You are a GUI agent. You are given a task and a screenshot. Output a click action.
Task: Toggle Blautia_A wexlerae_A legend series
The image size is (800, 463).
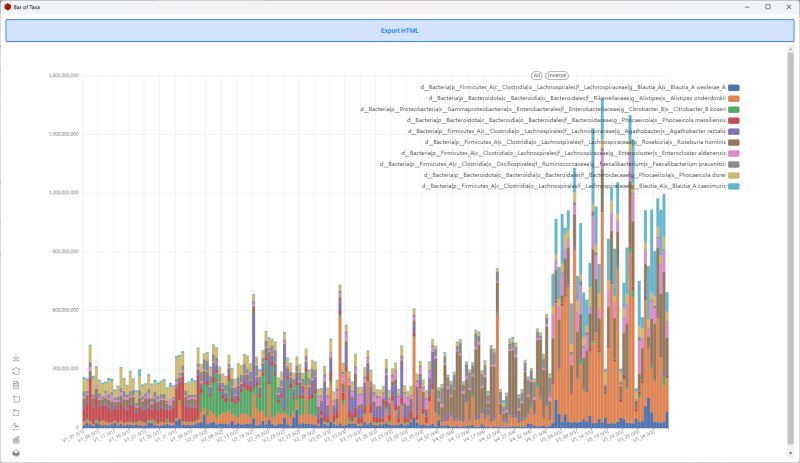(580, 87)
